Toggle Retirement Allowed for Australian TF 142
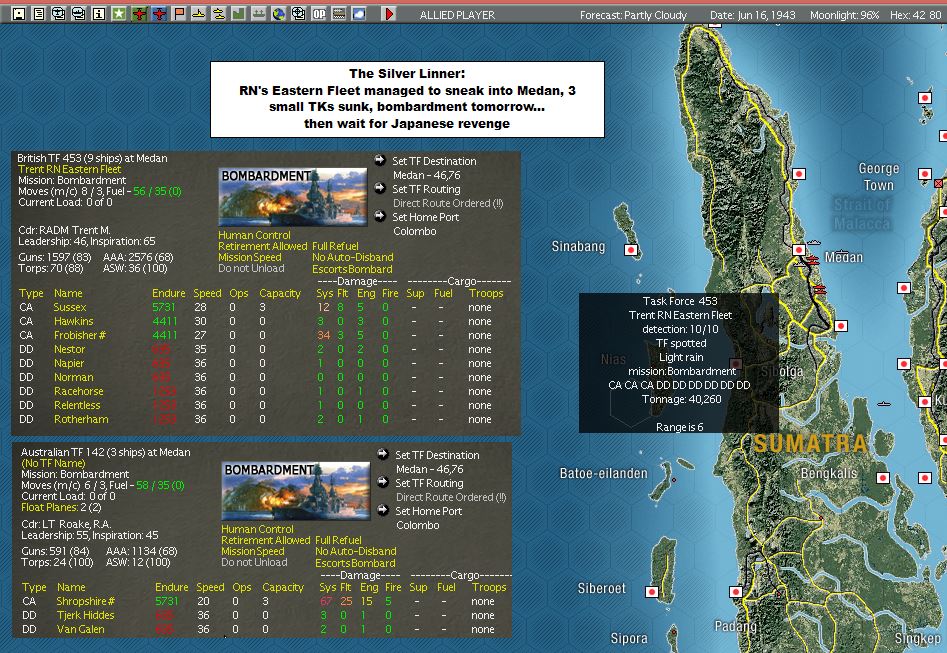The width and height of the screenshot is (947, 653). pos(266,540)
